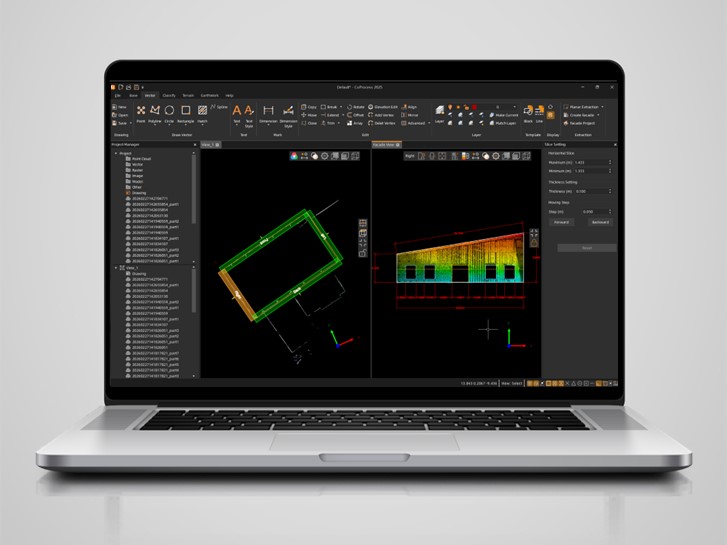This screenshot has width=727, height=545.
Task: Select the Point Cloud folder in Project tree
Action: click(139, 159)
